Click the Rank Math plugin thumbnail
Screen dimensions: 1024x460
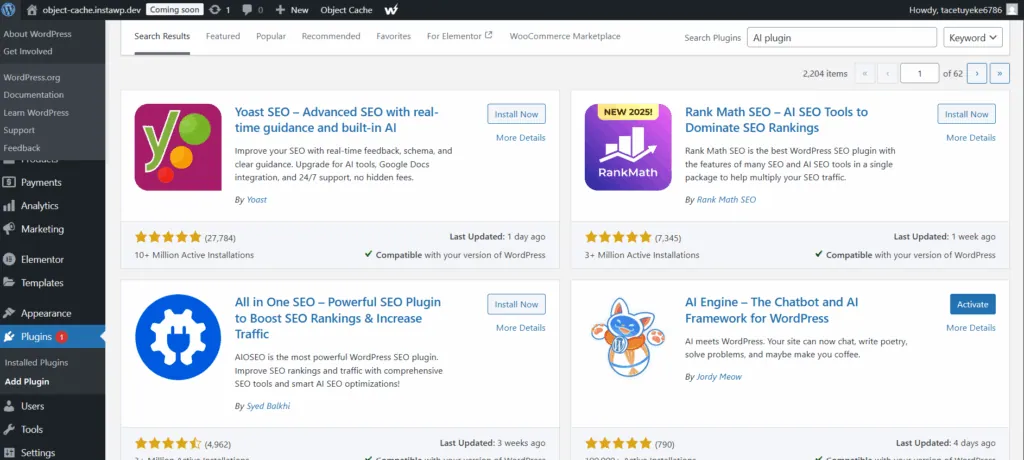tap(628, 147)
